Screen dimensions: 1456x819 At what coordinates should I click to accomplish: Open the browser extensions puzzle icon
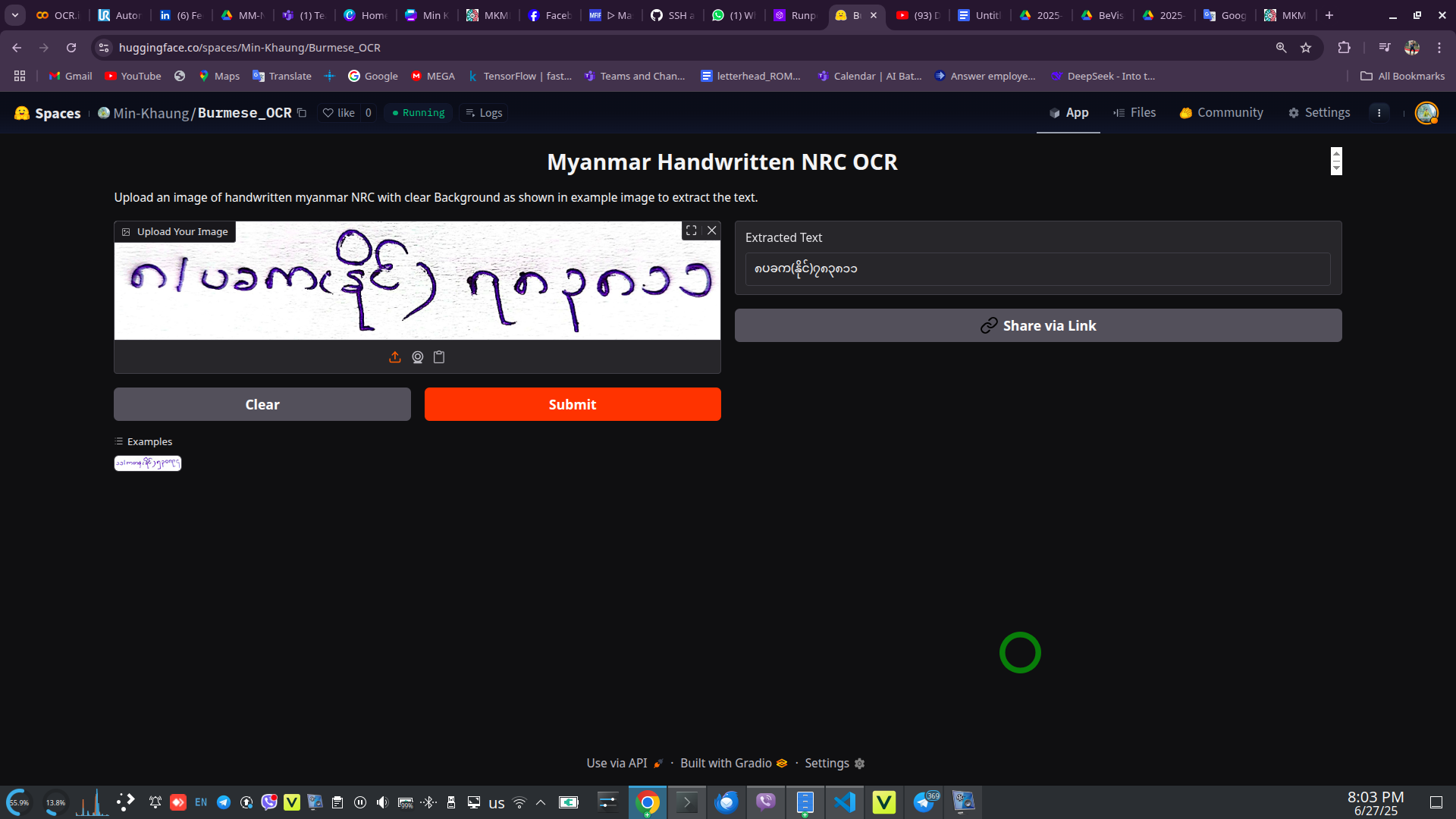pos(1344,48)
